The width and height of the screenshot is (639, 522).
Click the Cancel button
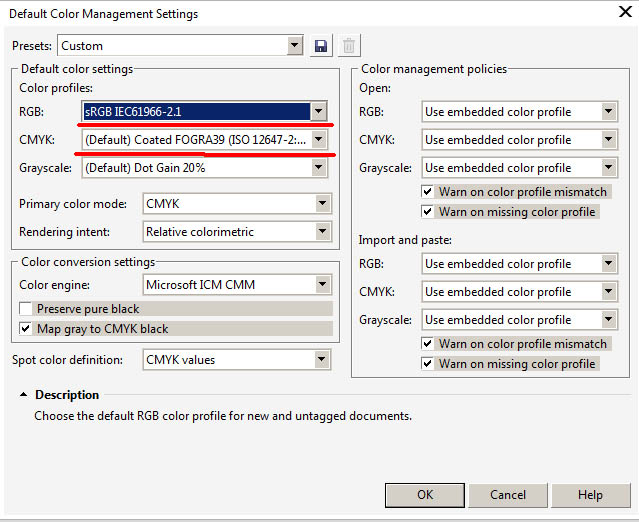click(x=508, y=495)
